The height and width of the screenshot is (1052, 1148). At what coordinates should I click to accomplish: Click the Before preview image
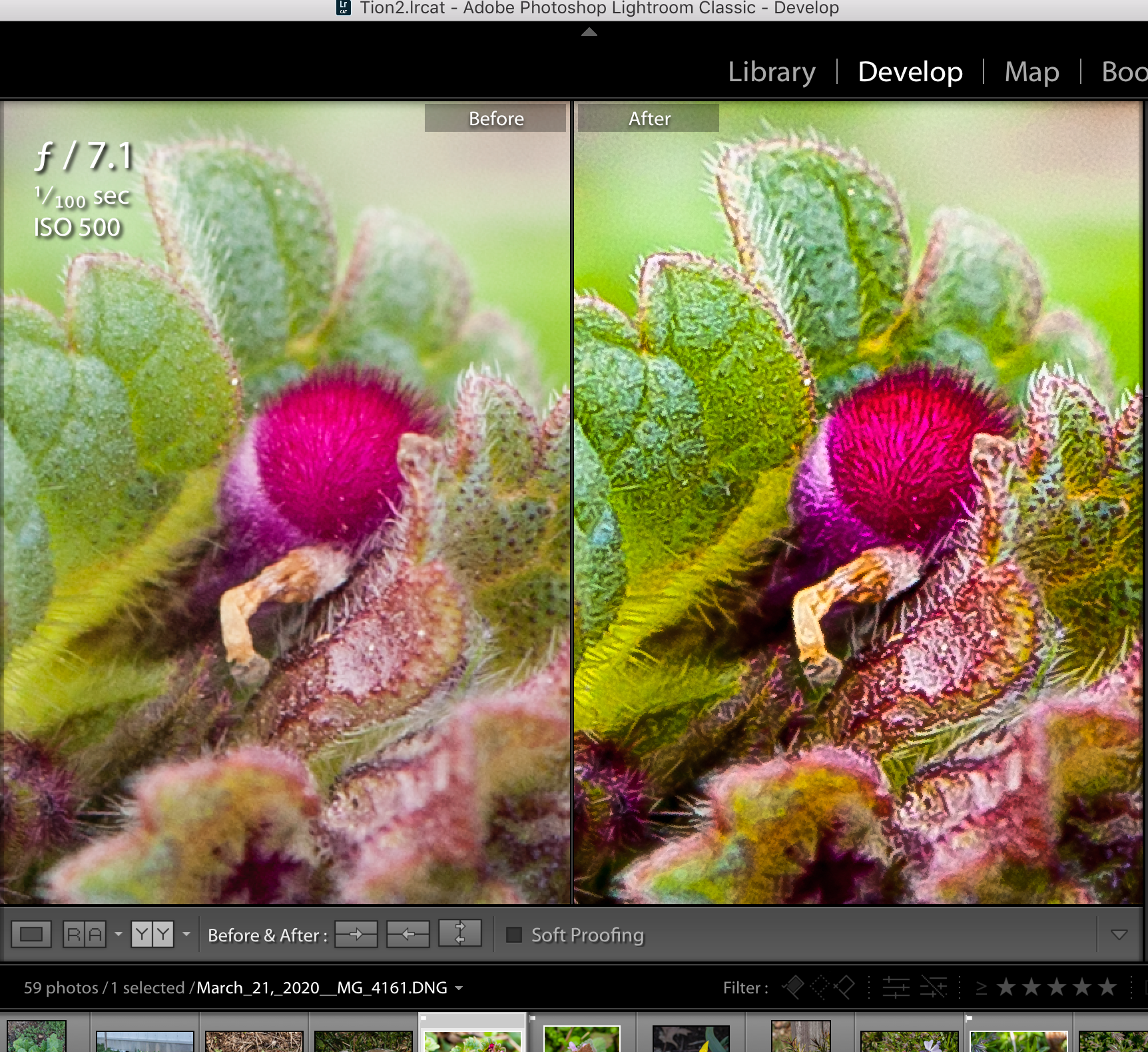[x=286, y=503]
